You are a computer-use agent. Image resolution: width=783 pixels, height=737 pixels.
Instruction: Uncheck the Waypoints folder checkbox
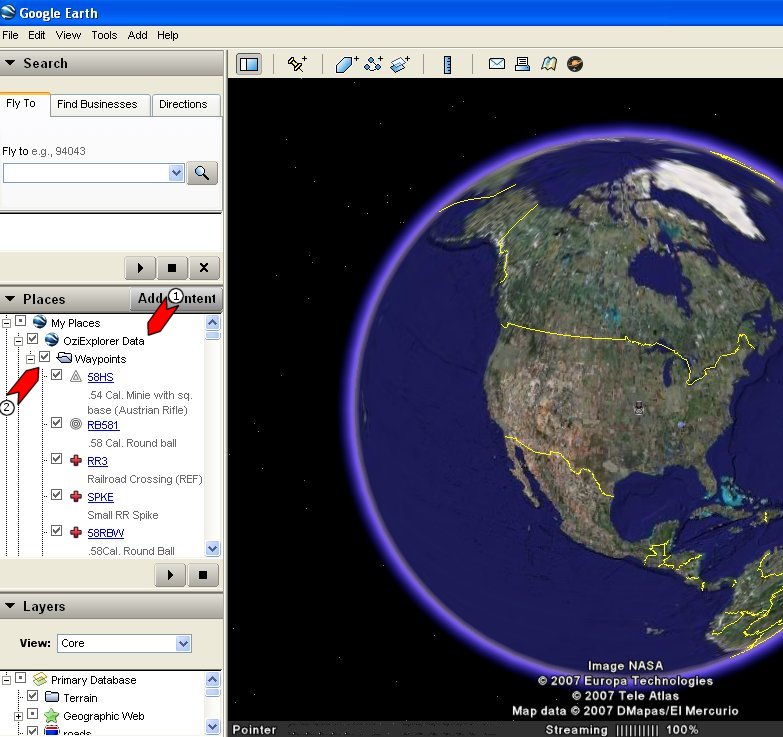point(44,357)
